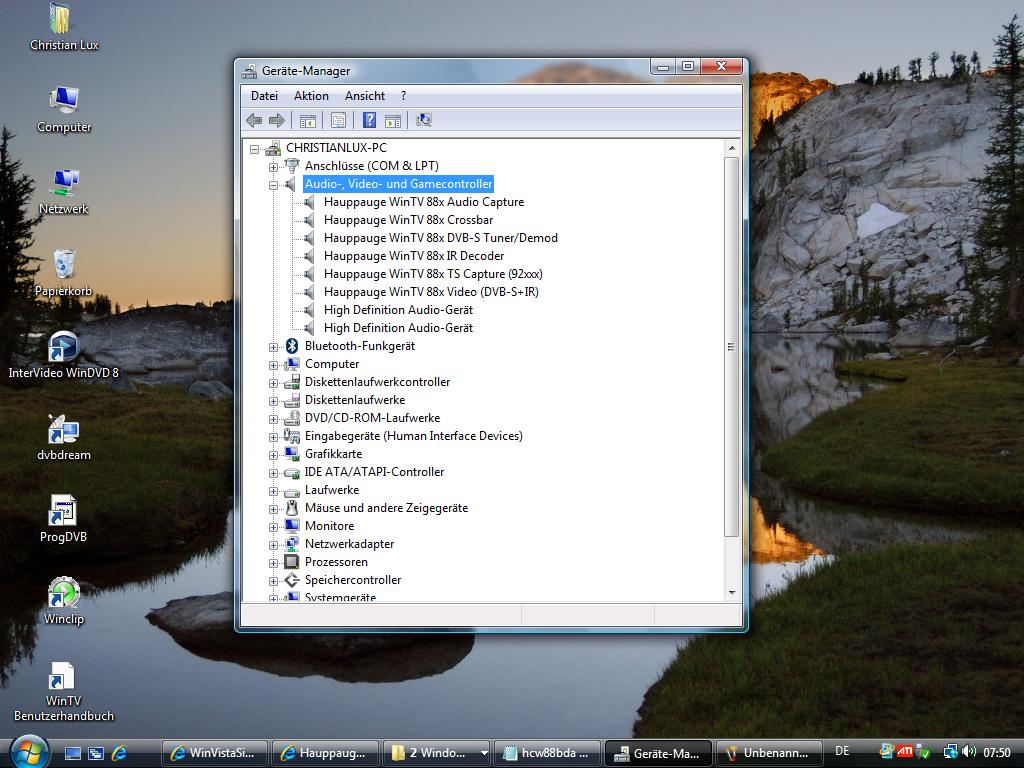1024x768 pixels.
Task: Select Hauppauge WinTV 88x Crossbar
Action: 408,220
